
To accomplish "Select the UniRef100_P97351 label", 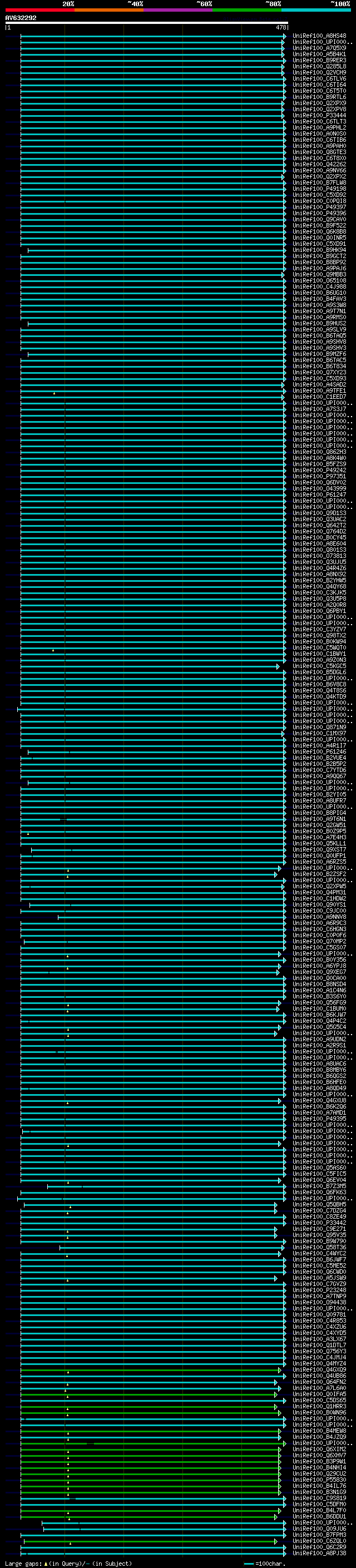I will tap(319, 477).
